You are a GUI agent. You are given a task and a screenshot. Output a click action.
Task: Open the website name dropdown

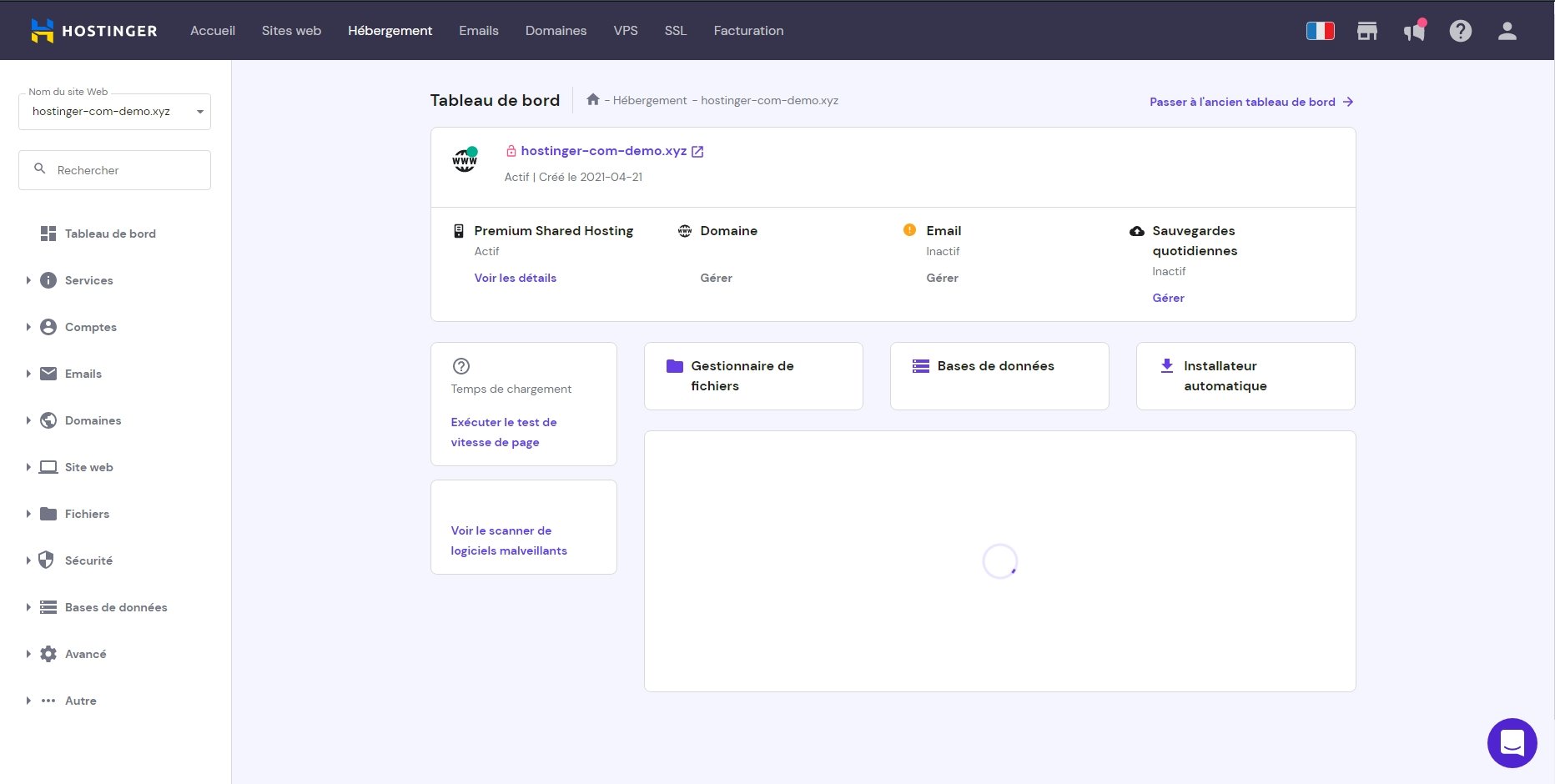tap(114, 112)
